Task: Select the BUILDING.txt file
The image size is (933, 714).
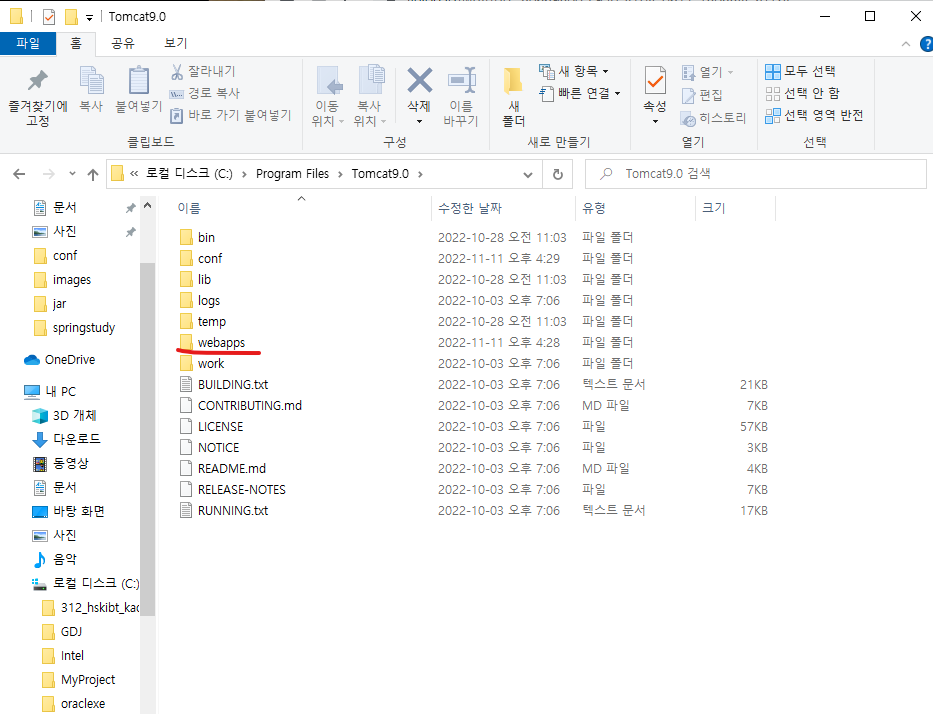Action: point(233,384)
